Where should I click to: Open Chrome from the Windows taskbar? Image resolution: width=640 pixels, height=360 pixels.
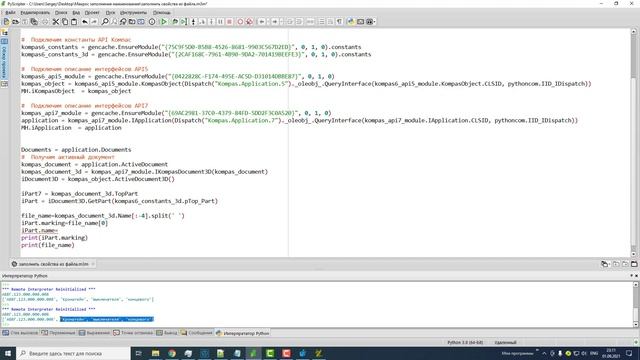[x=172, y=353]
